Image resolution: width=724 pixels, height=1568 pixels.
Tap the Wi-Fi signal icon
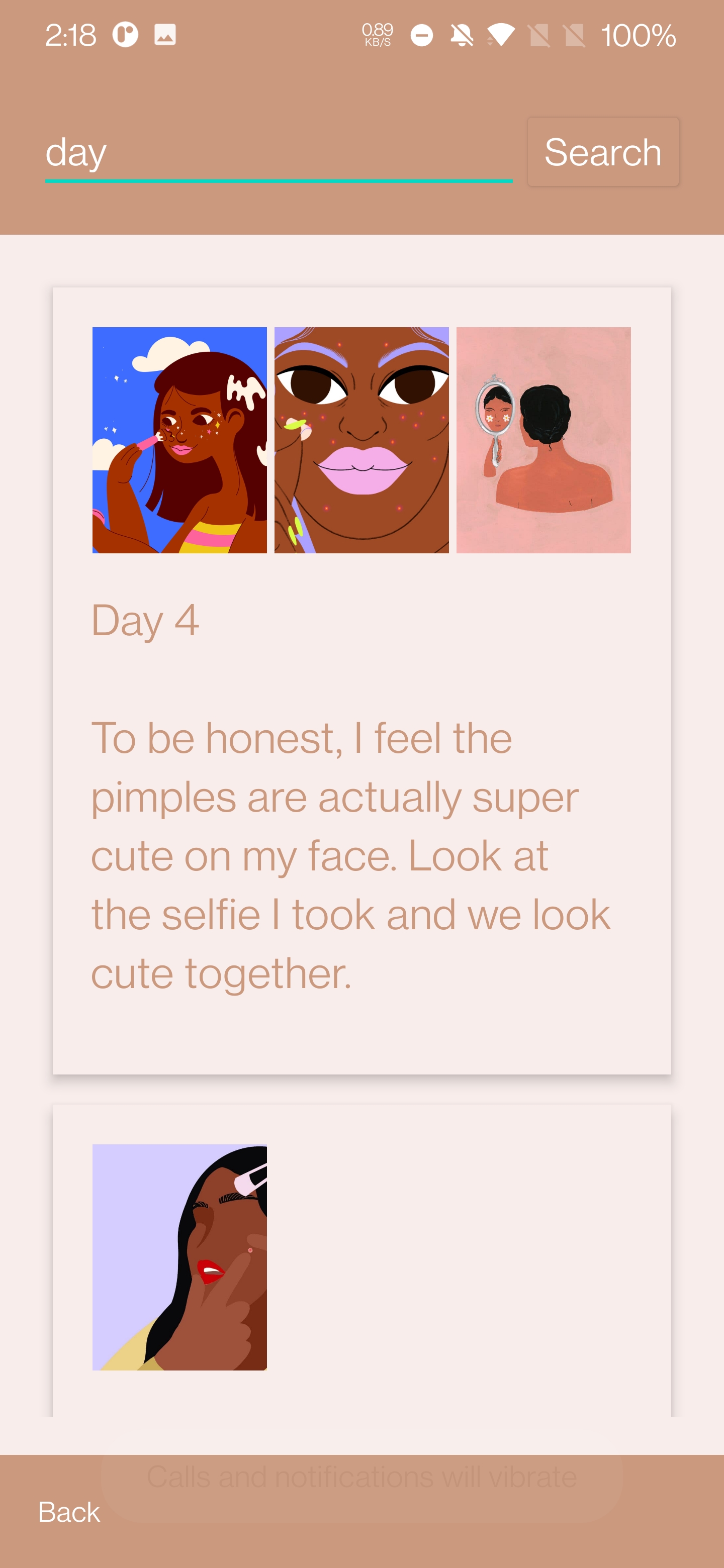pos(501,35)
